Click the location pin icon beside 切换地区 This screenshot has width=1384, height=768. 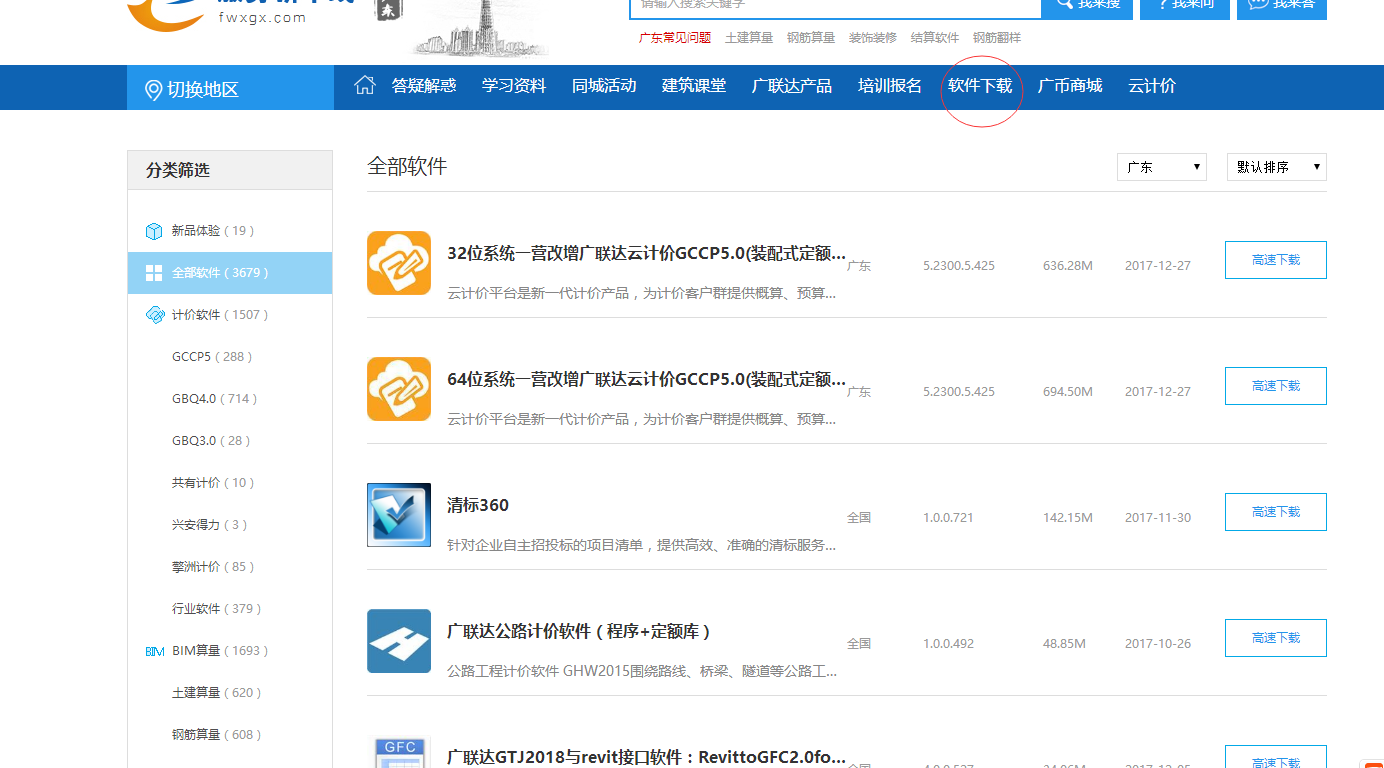(x=153, y=90)
